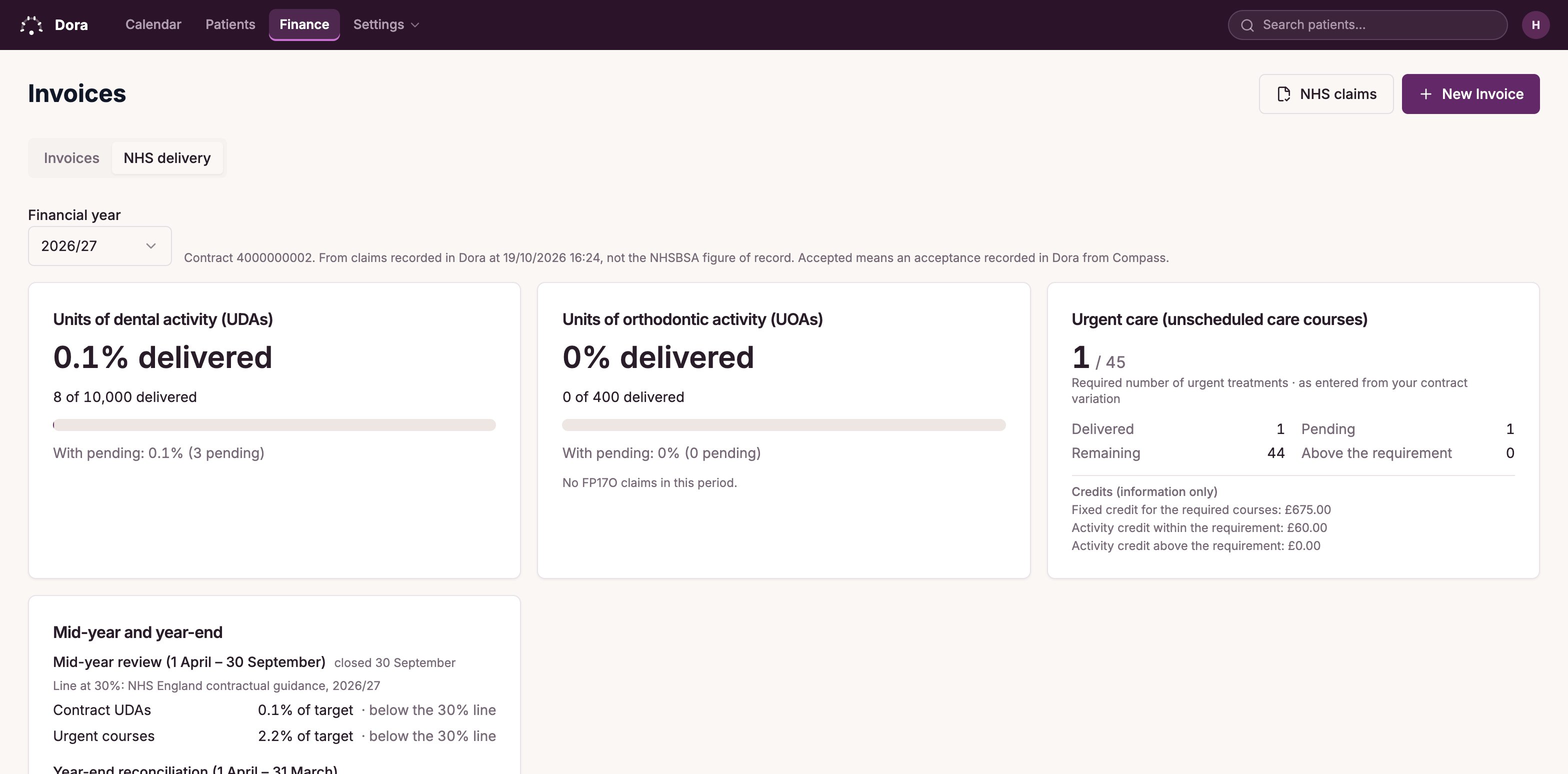Click the NHS claims button
The image size is (1568, 774).
coord(1325,94)
